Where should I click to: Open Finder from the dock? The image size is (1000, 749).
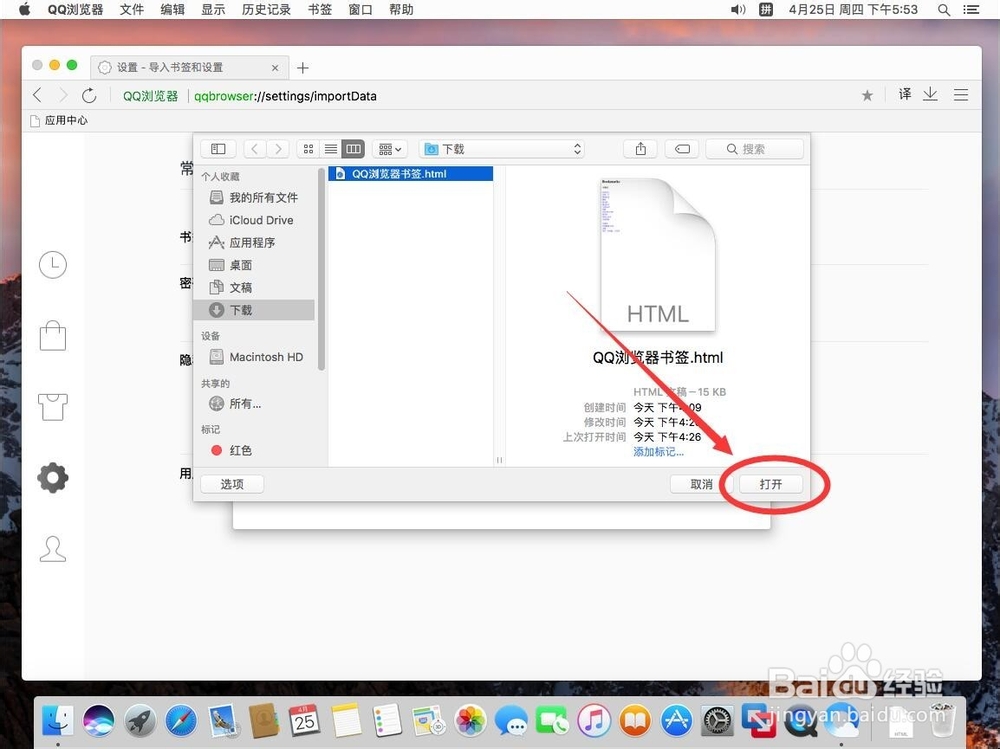pyautogui.click(x=58, y=721)
